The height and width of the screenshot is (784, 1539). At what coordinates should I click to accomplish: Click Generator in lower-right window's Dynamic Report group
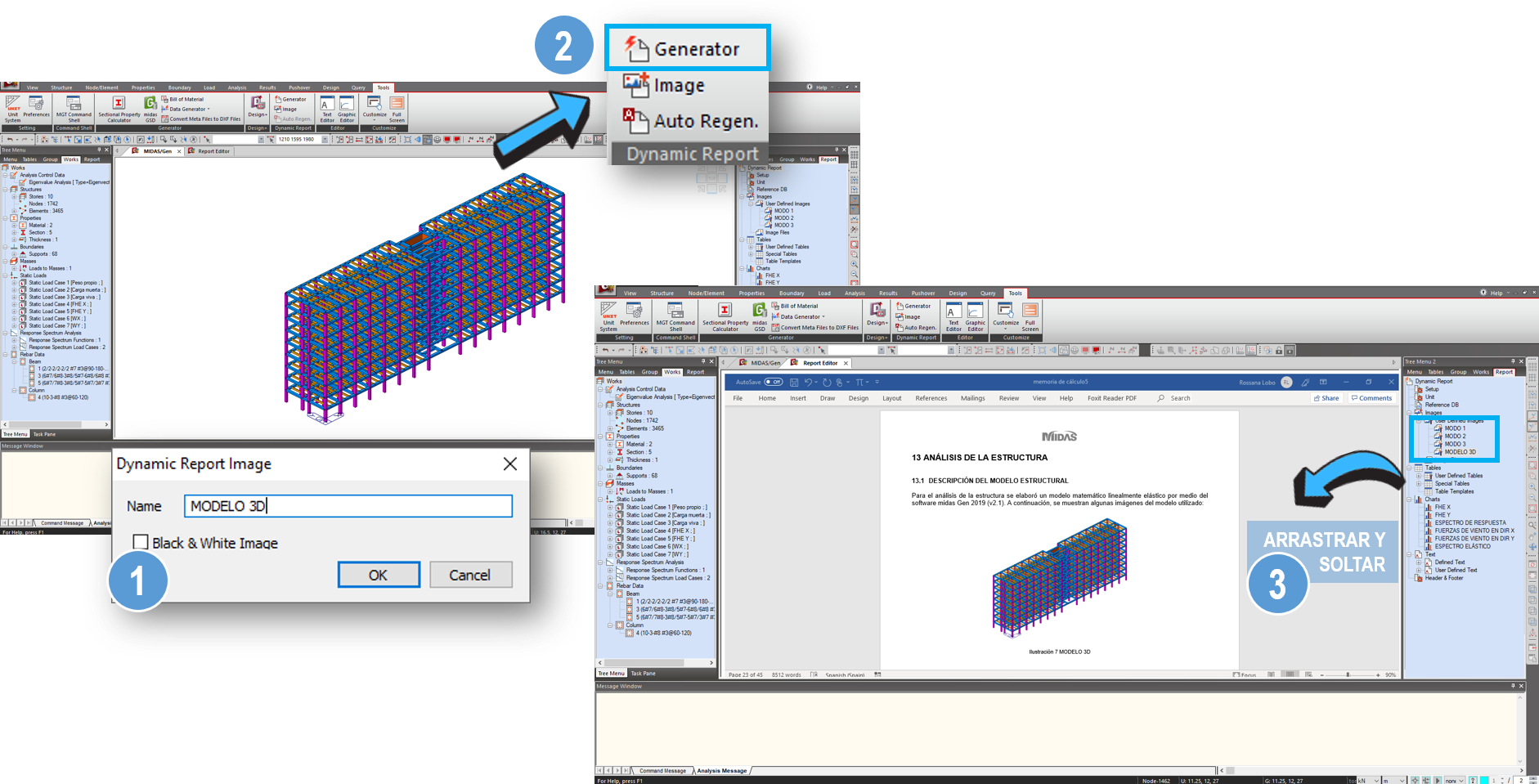pos(913,306)
